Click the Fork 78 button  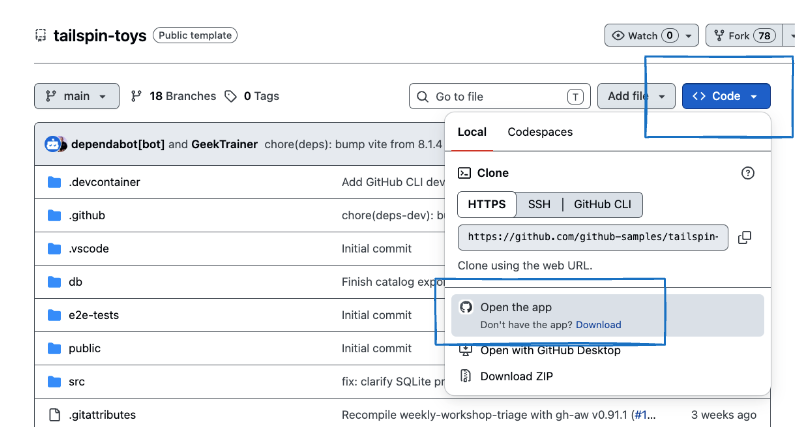(x=744, y=35)
